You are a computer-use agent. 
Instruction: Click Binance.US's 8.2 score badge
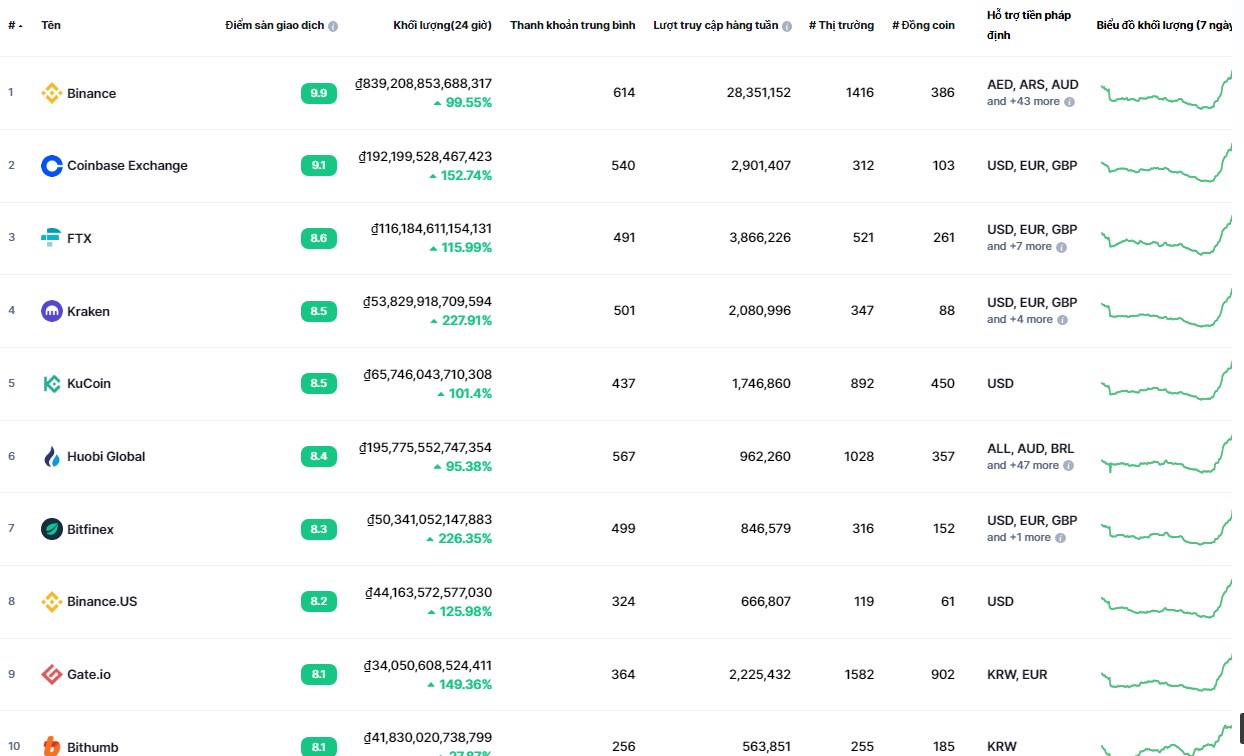tap(319, 601)
